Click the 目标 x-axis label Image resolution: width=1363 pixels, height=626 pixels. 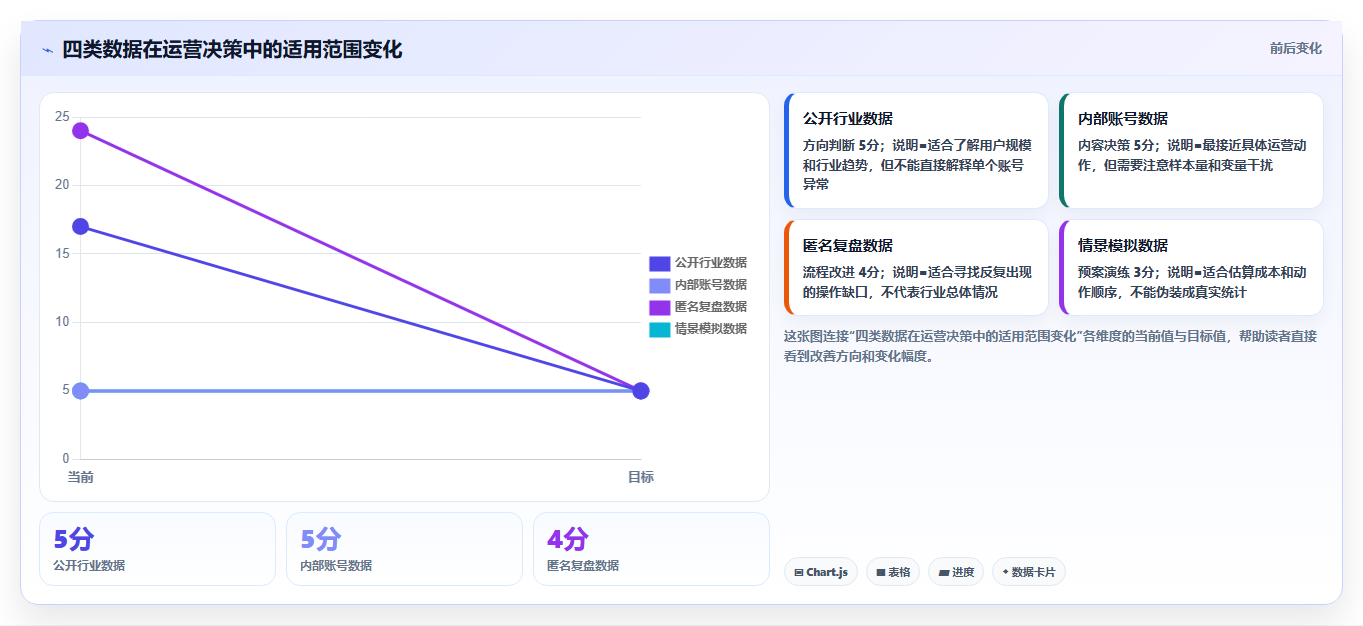[641, 477]
